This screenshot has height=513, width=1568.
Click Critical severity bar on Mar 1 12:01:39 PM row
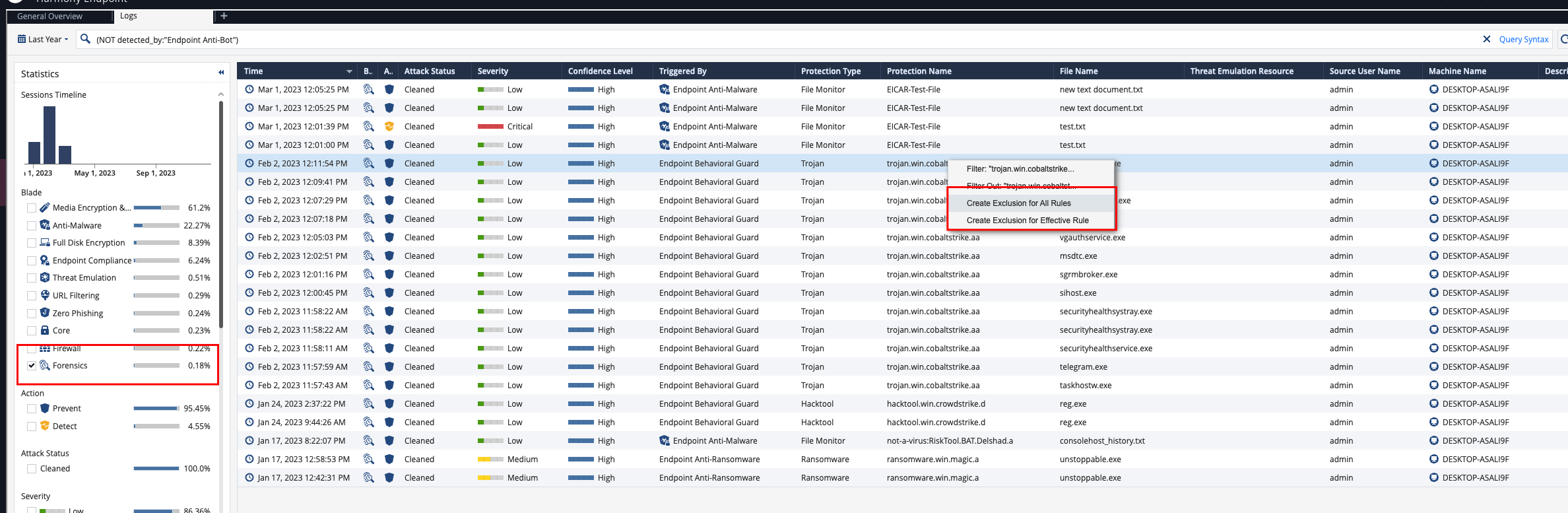490,126
